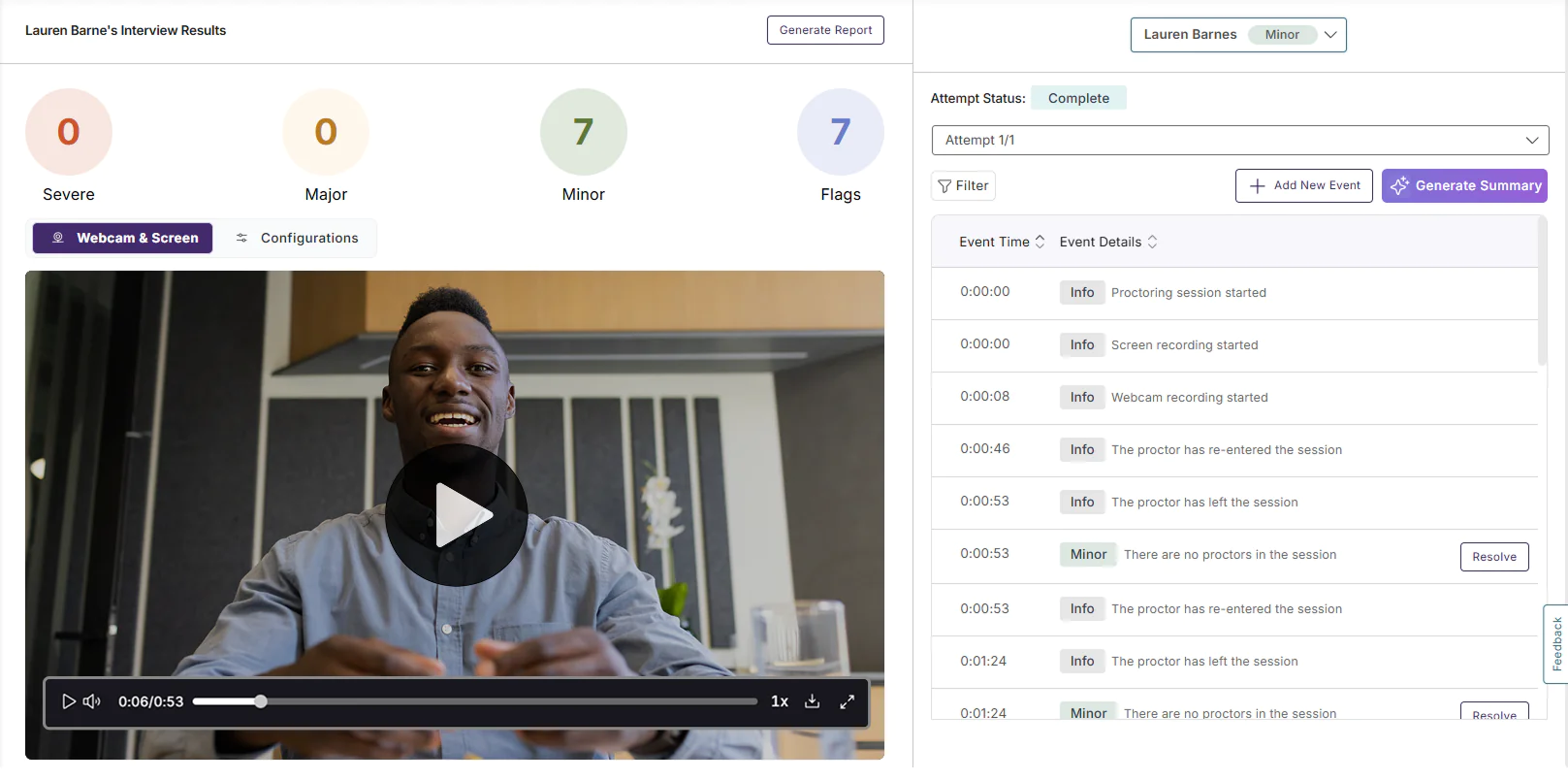1568x781 pixels.
Task: Sort by Event Details column arrows
Action: 1152,242
